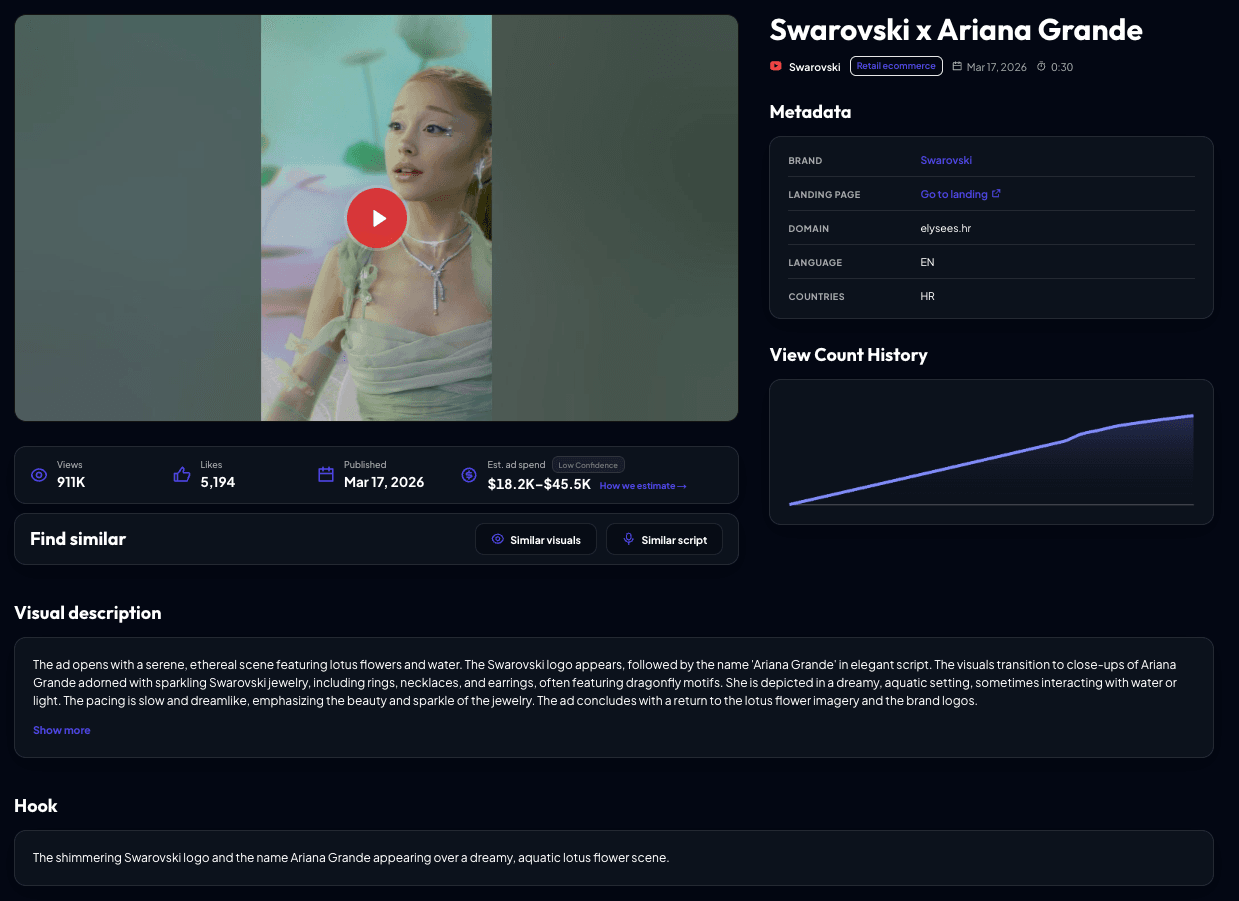Expand visual description with Show more

point(62,730)
